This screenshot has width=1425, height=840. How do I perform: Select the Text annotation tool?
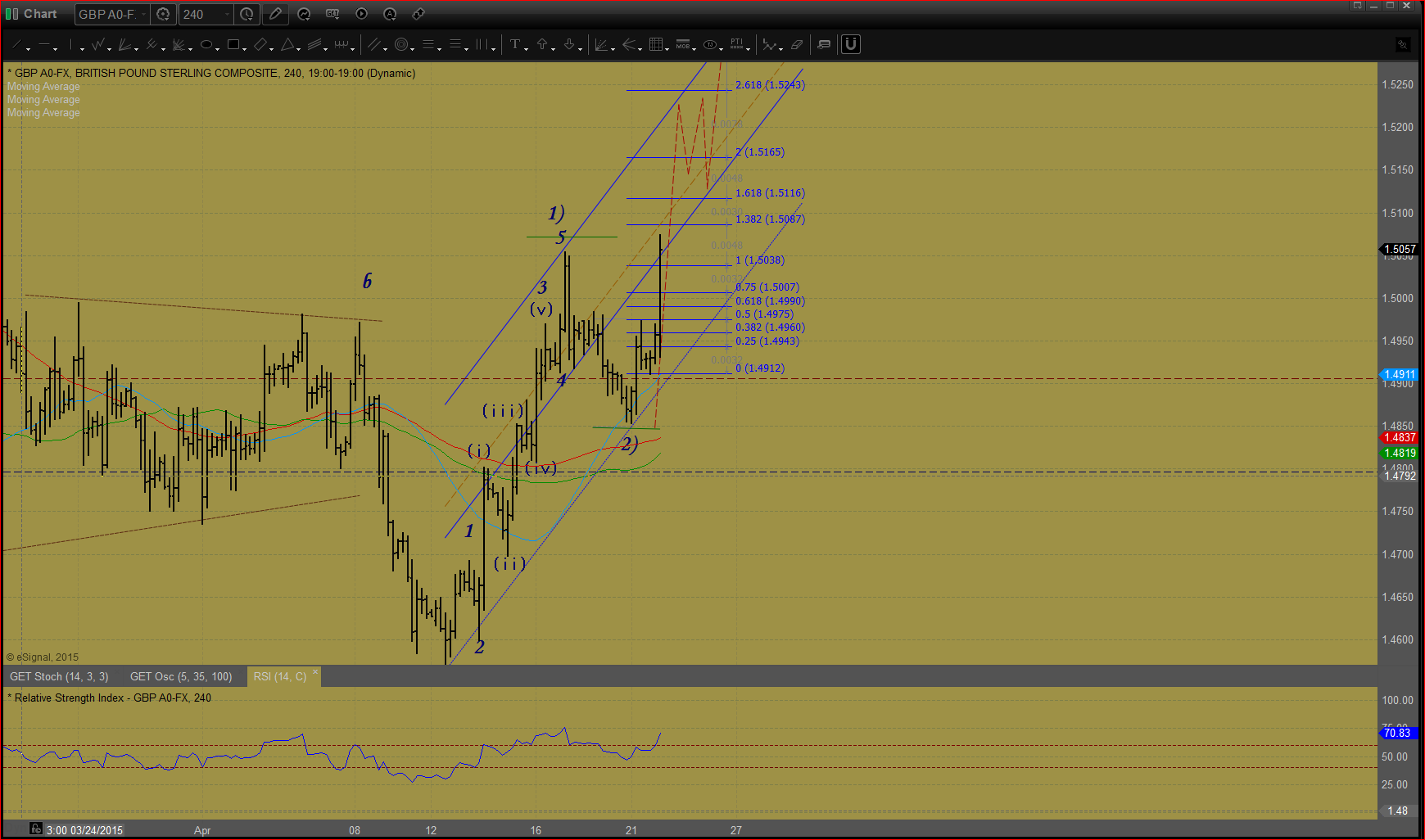pyautogui.click(x=515, y=44)
